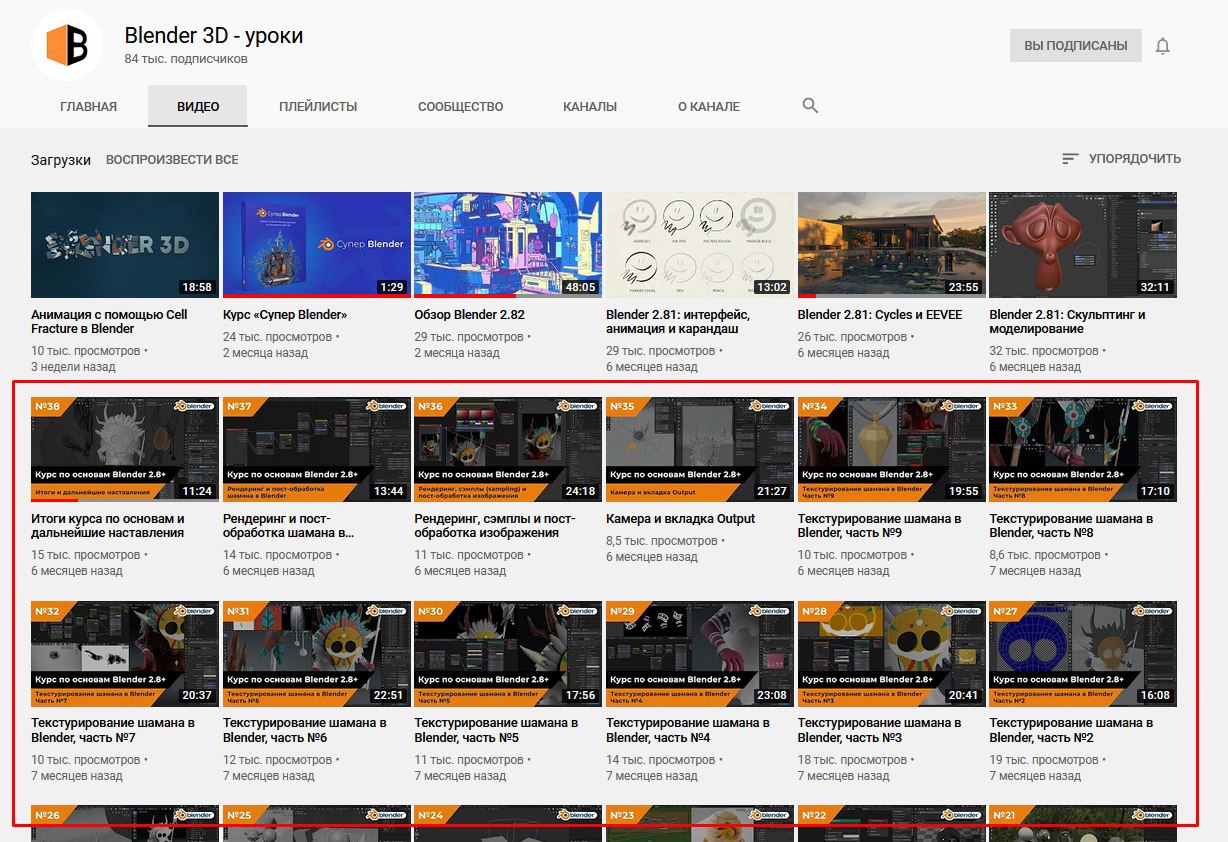Click title Текстурирование шамана часть №5

point(496,730)
